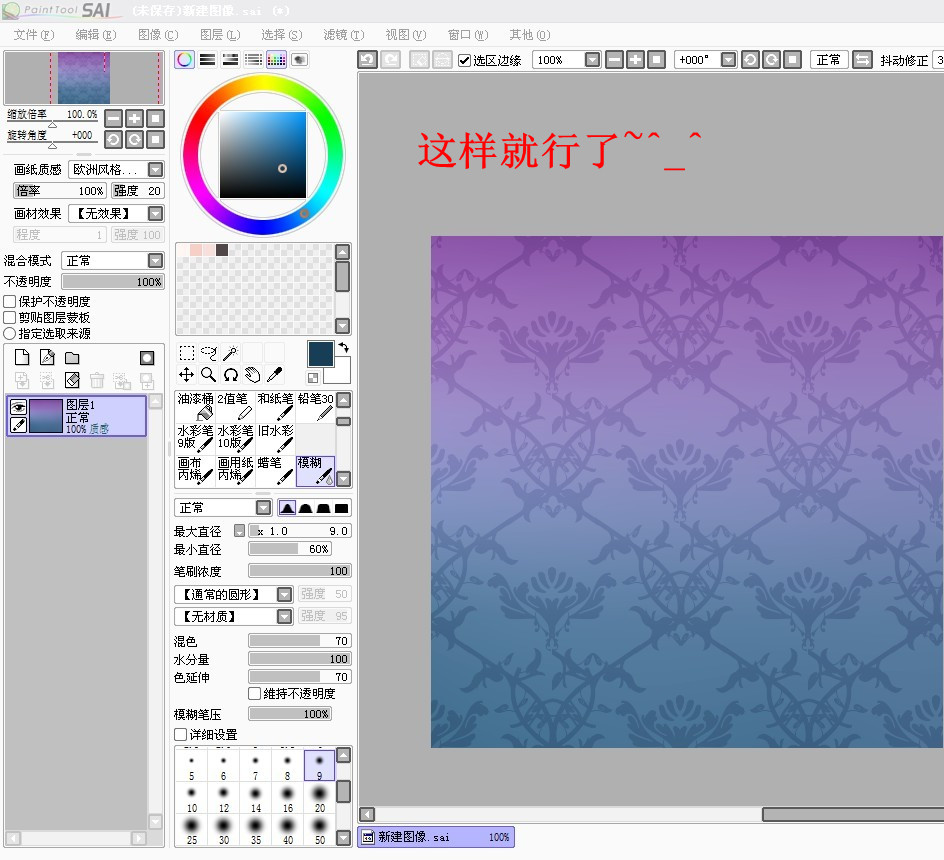This screenshot has height=860, width=944.
Task: Switch to 新建图像.sai document tab
Action: point(436,837)
